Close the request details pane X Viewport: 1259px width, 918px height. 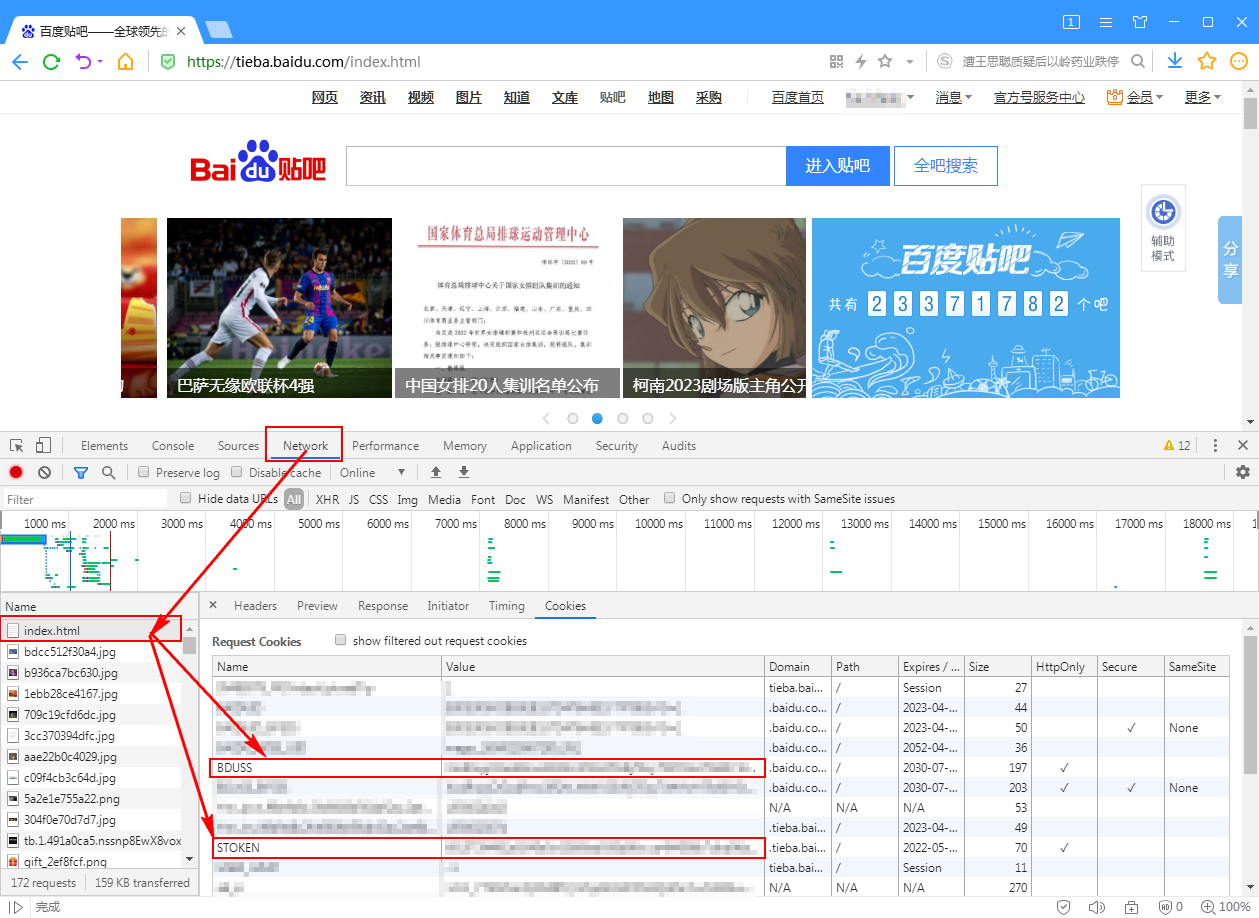point(212,605)
